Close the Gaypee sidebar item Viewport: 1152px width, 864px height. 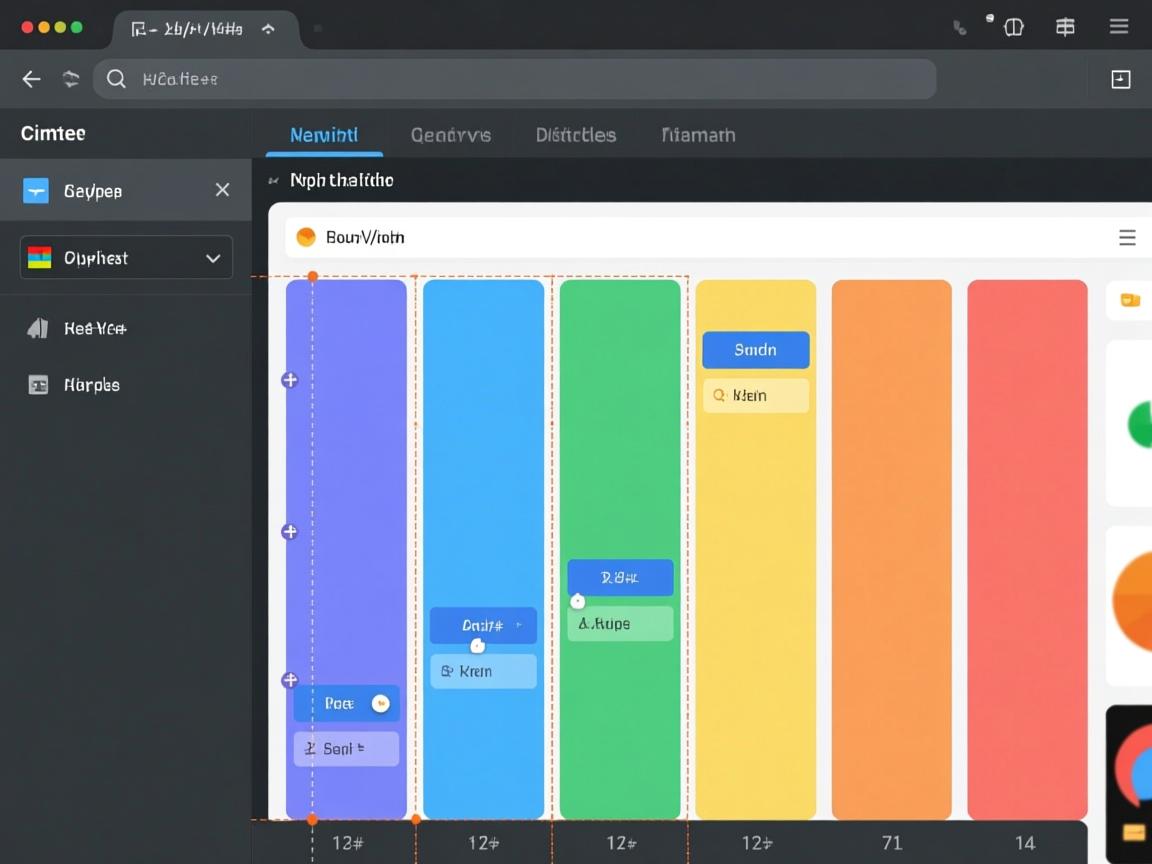pos(222,190)
